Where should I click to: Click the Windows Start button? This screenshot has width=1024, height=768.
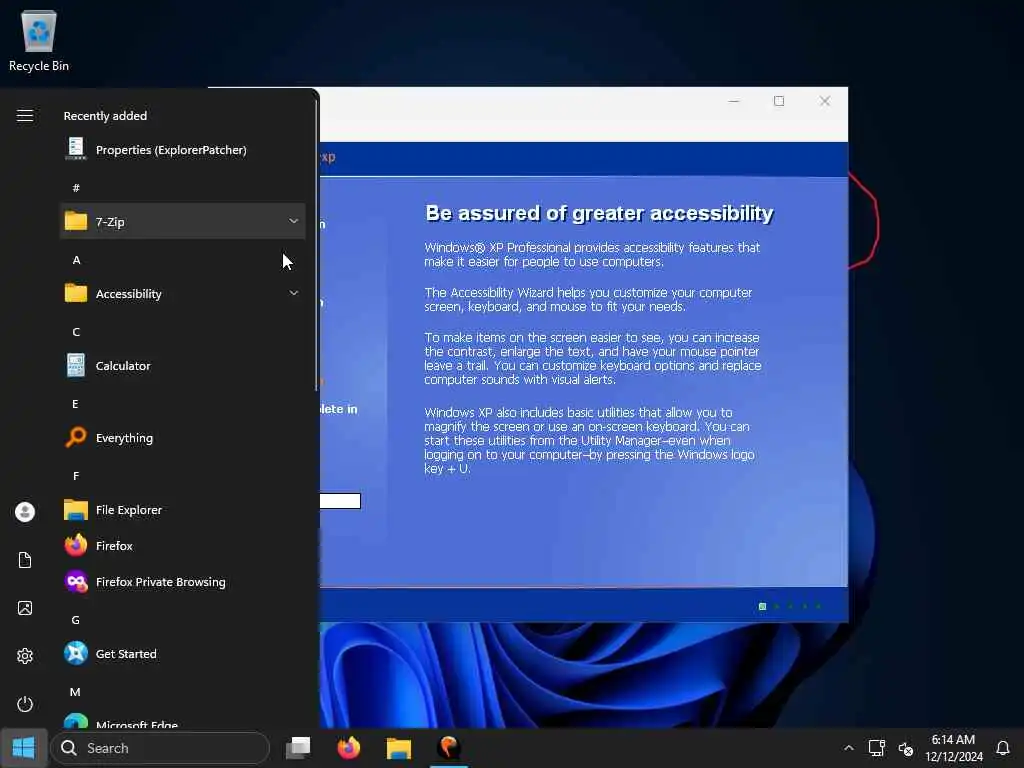coord(24,748)
